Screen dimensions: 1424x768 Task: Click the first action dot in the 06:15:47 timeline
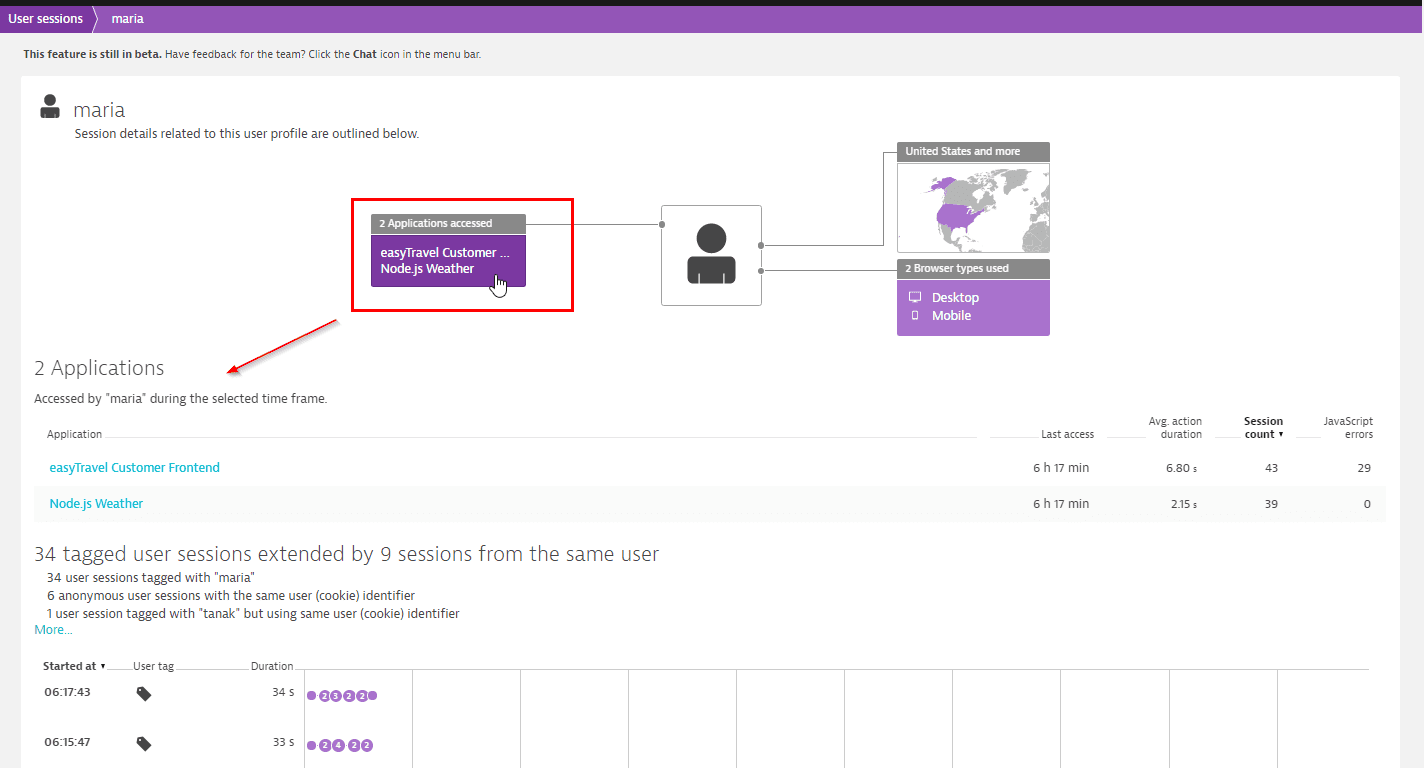point(311,745)
